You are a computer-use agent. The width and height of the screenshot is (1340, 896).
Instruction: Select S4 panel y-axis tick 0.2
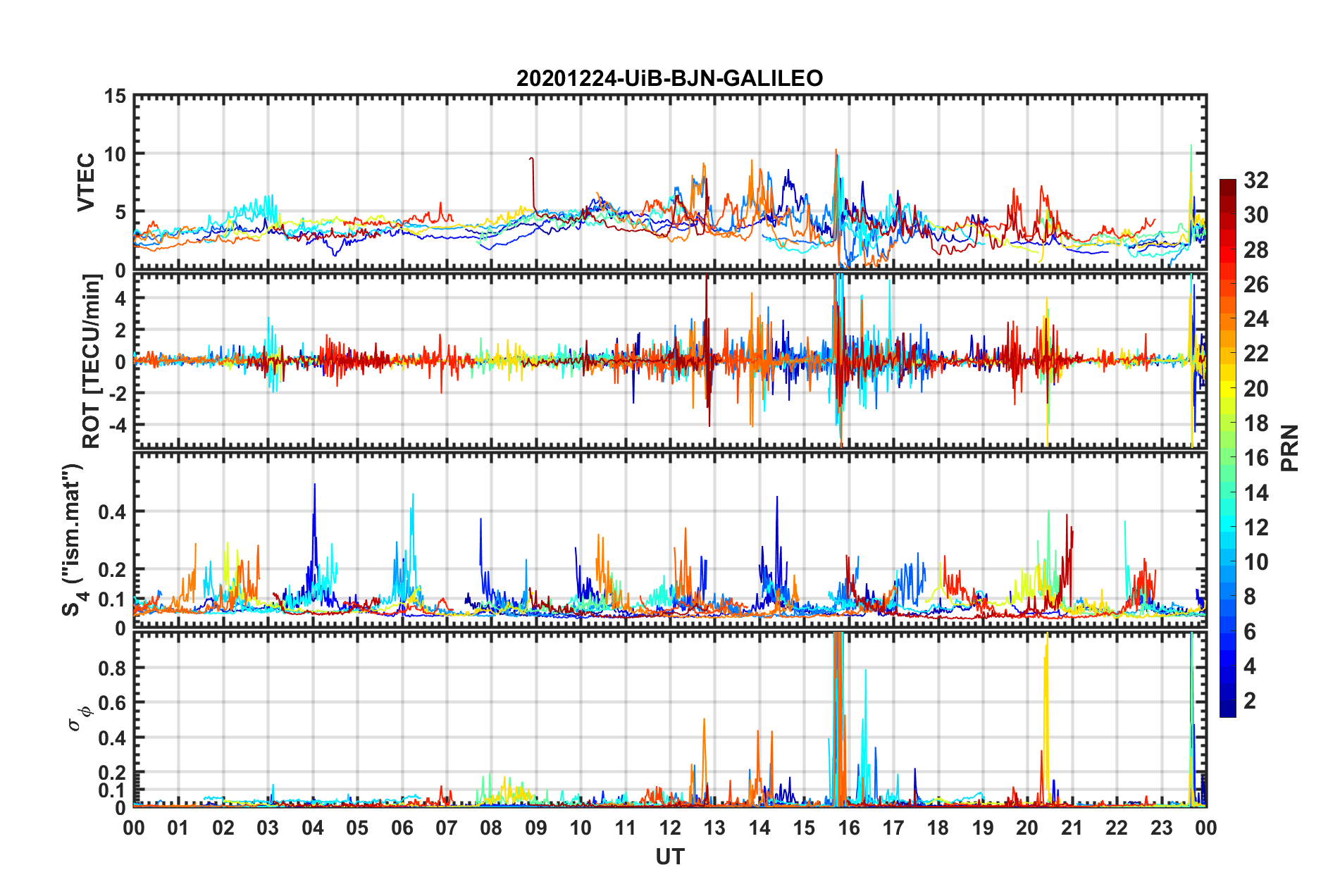point(113,570)
